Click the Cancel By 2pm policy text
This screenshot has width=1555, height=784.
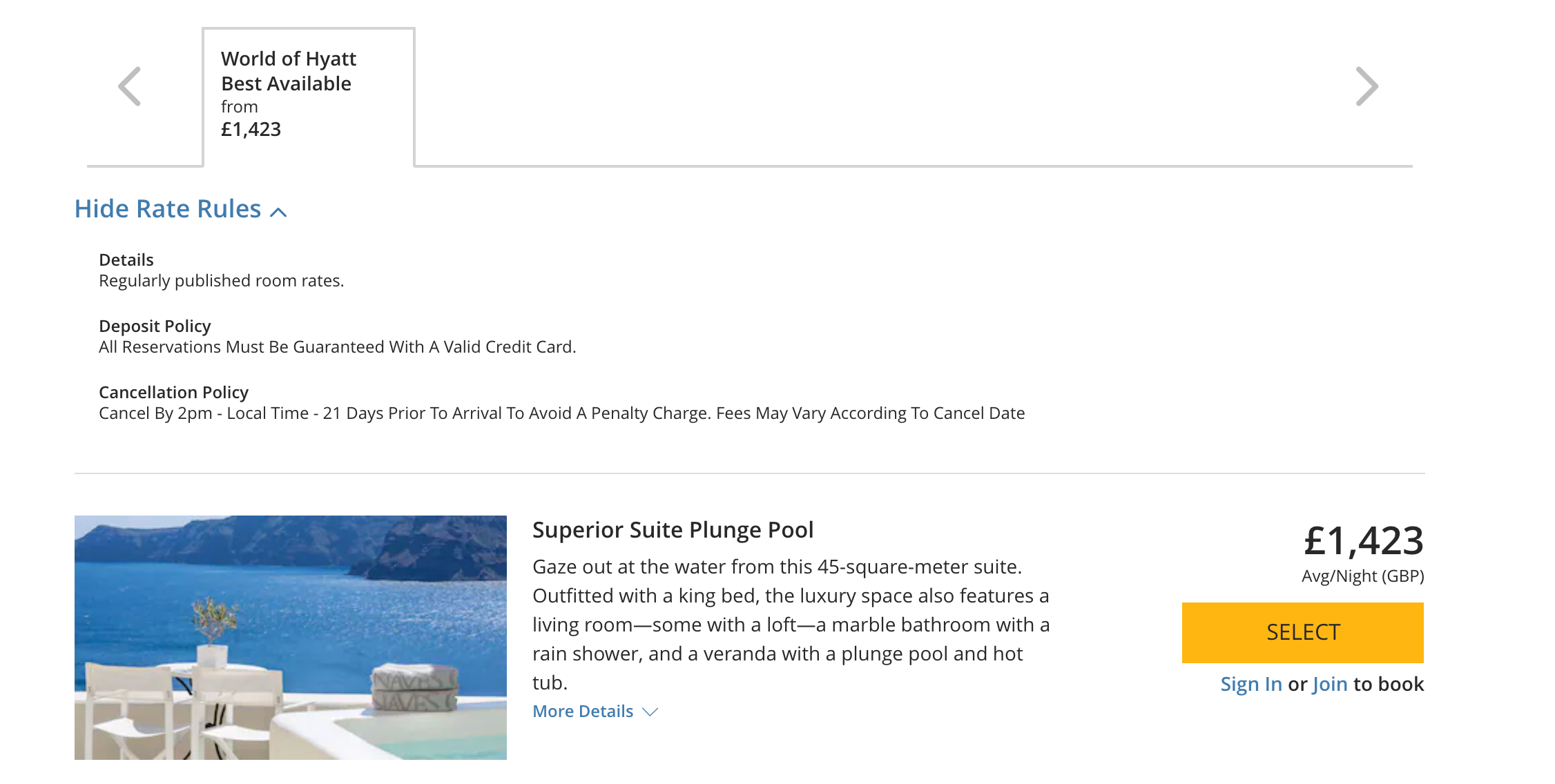[562, 413]
